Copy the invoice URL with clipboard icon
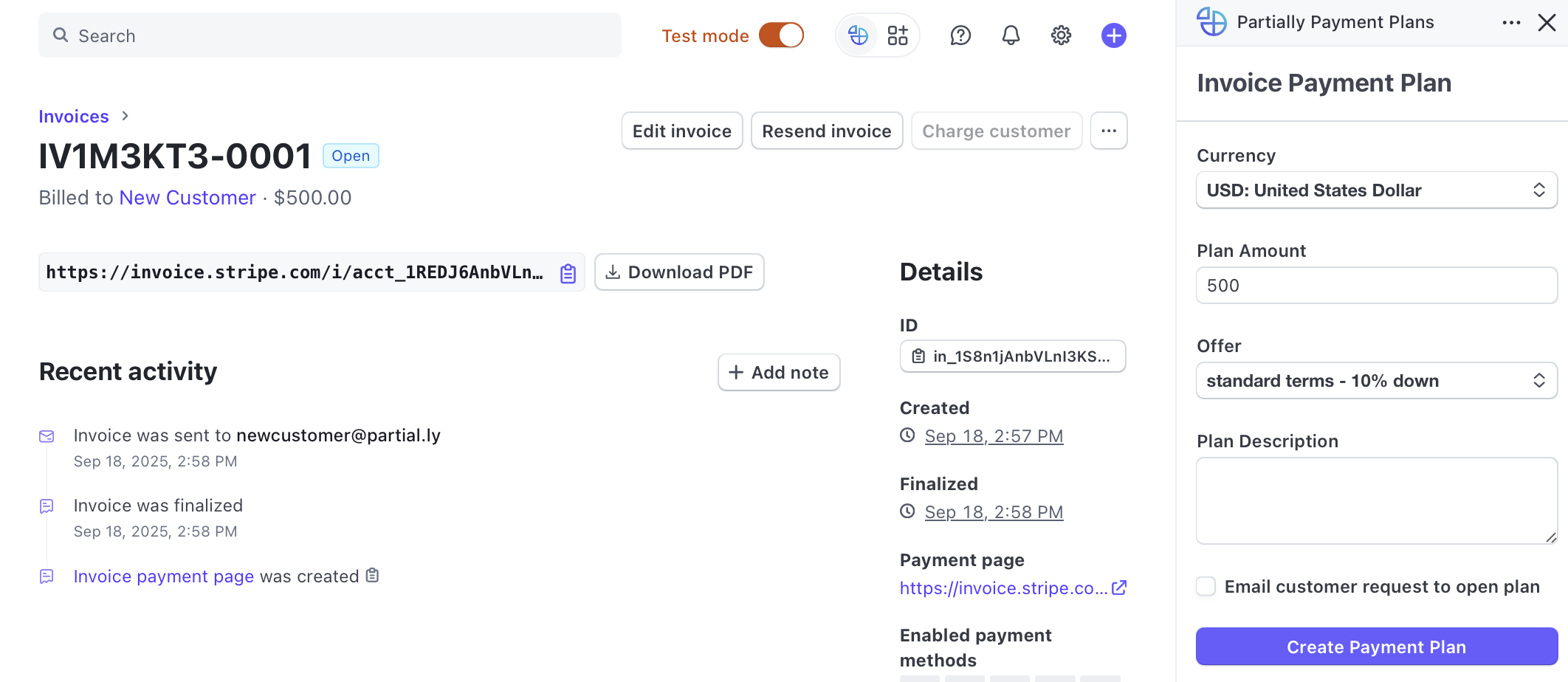 point(568,273)
